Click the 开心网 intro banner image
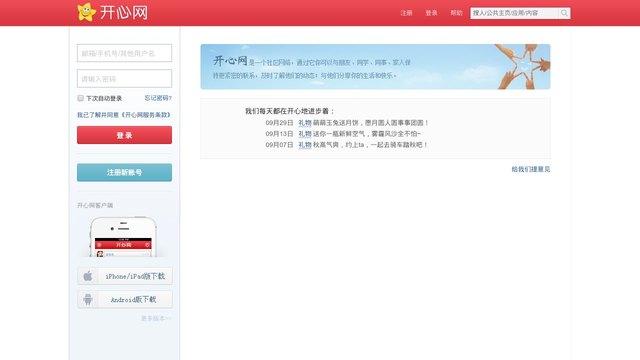 [x=376, y=67]
